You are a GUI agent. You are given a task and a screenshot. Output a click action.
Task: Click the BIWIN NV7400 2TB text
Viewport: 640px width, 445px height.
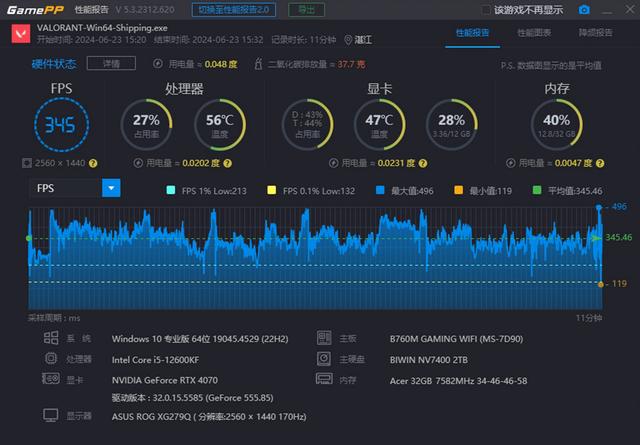(x=429, y=360)
